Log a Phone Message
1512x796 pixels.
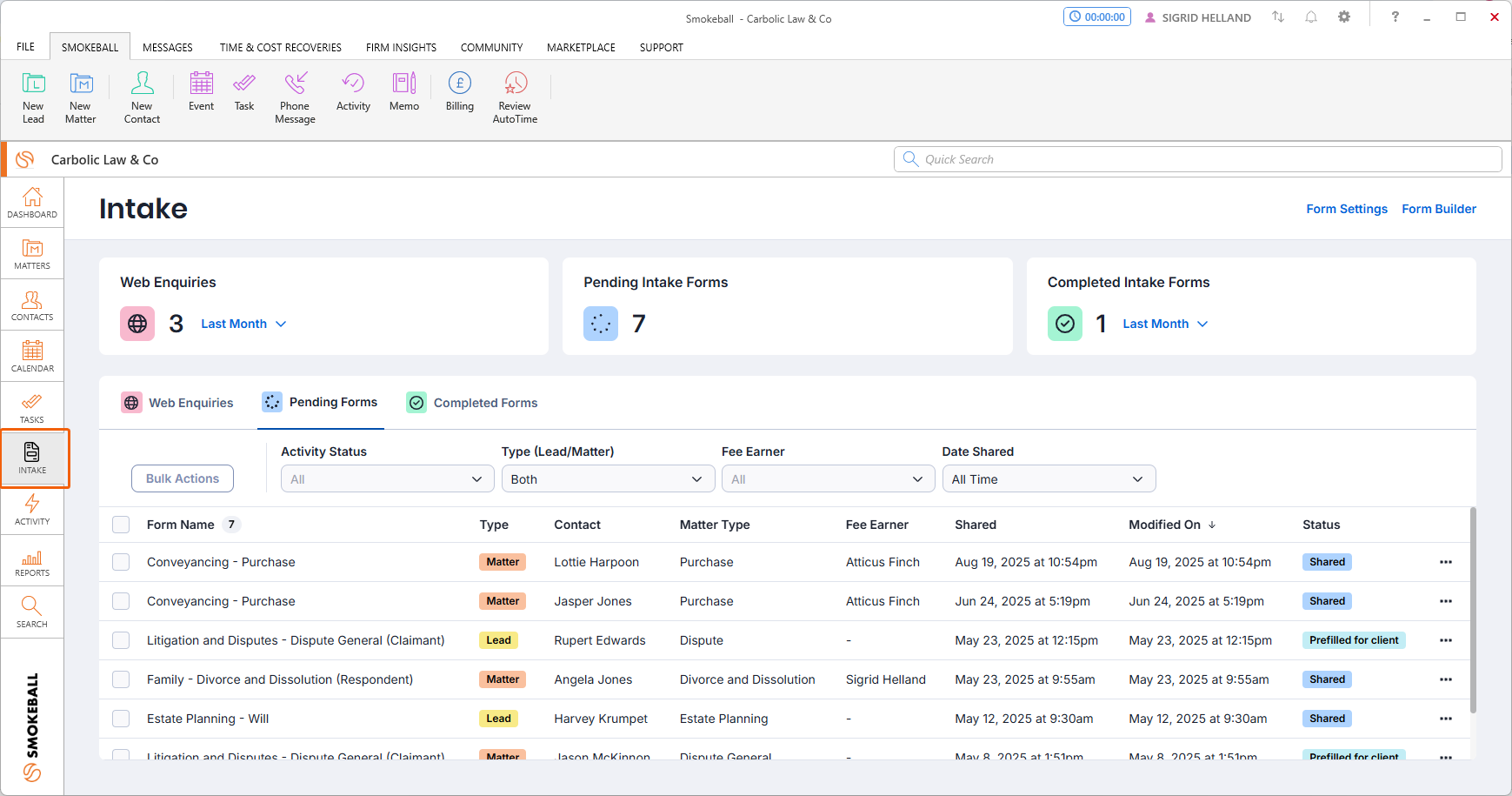[295, 97]
